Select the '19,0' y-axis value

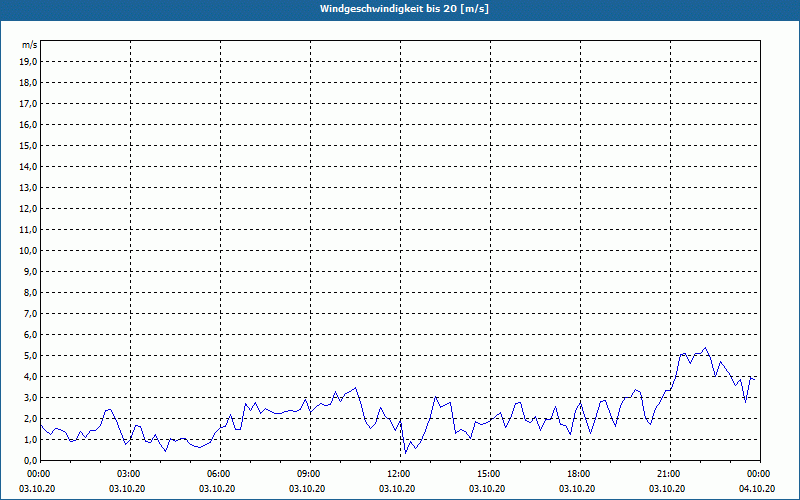(28, 62)
